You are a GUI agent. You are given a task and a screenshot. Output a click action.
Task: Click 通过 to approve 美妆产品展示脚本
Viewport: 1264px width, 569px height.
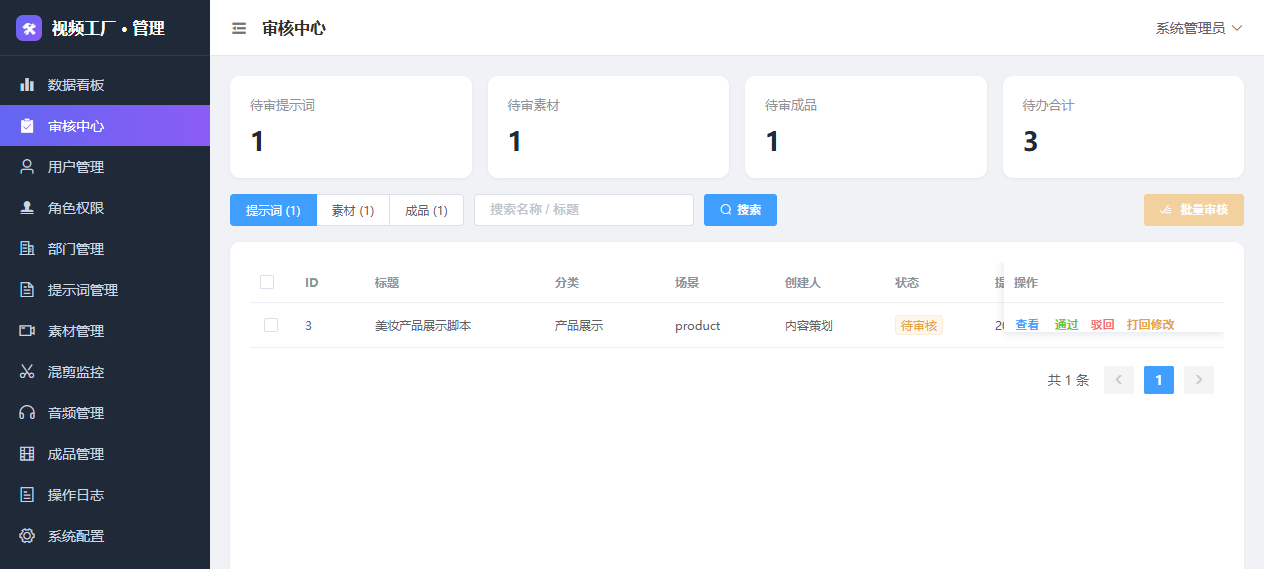click(1066, 325)
